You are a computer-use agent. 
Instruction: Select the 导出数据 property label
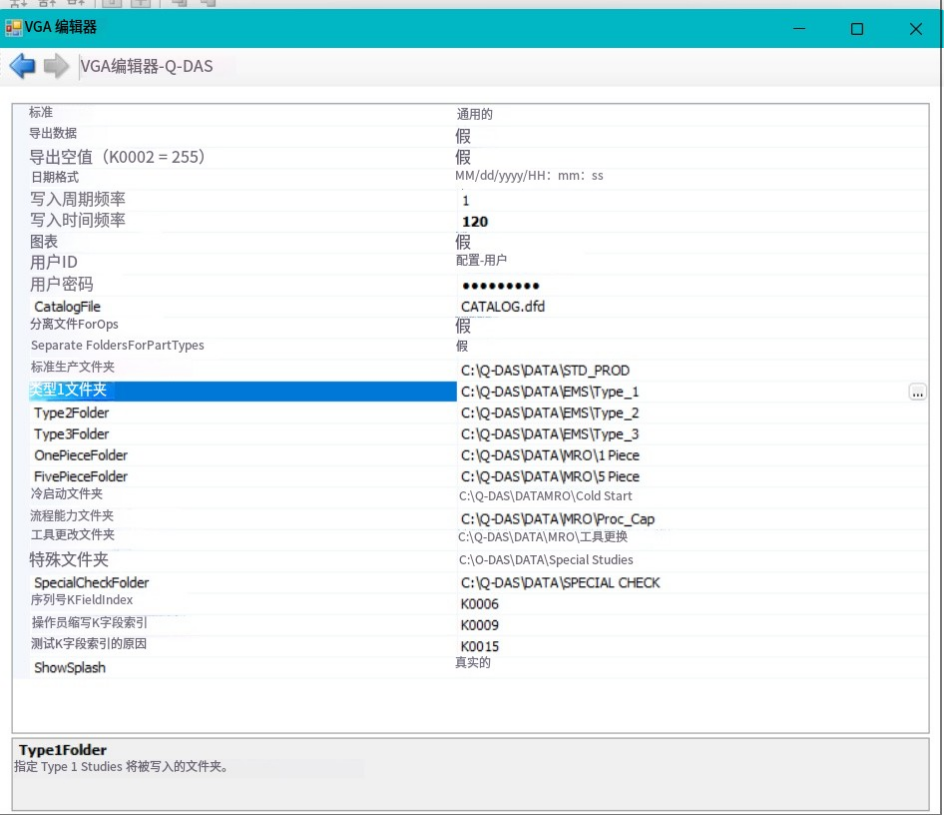(x=53, y=133)
